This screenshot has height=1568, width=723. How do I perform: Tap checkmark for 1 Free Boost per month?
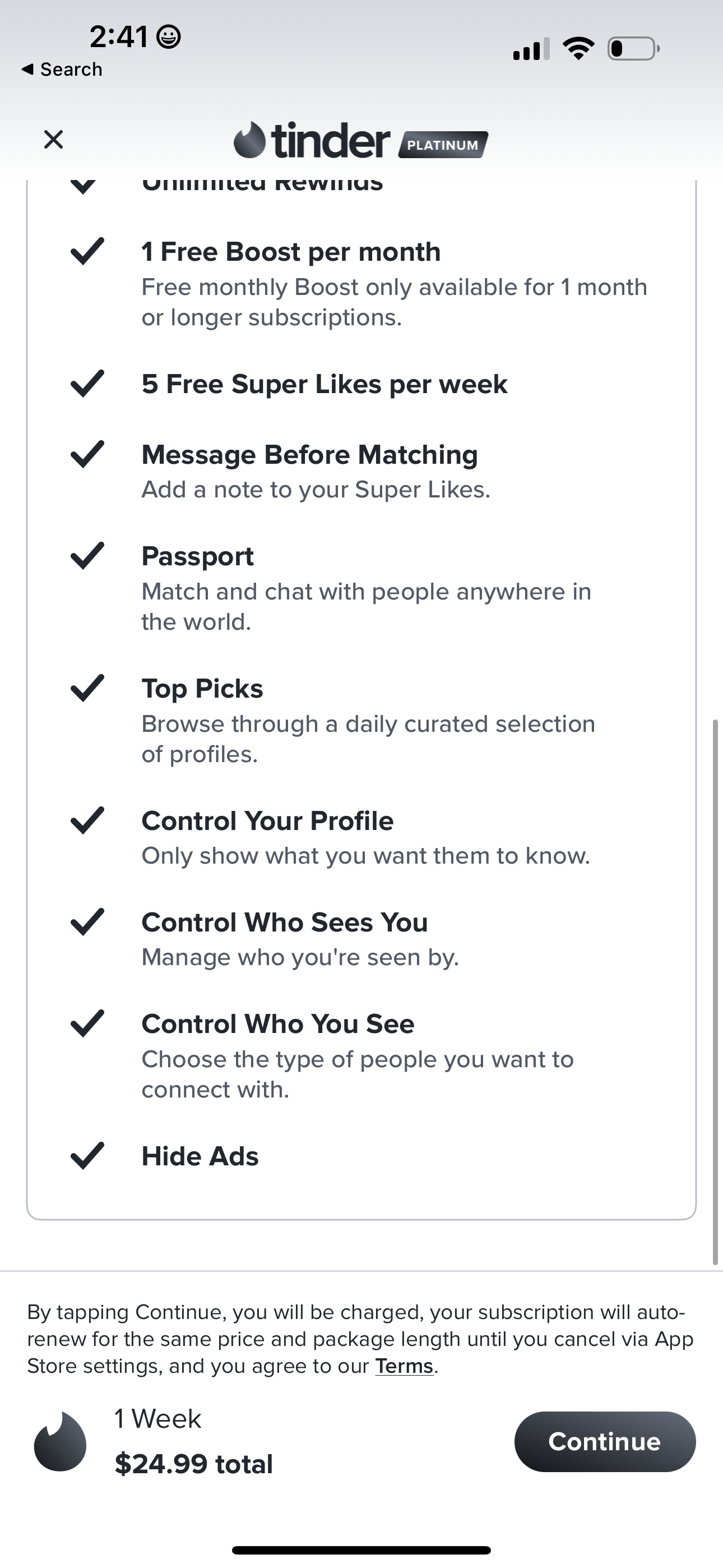87,251
